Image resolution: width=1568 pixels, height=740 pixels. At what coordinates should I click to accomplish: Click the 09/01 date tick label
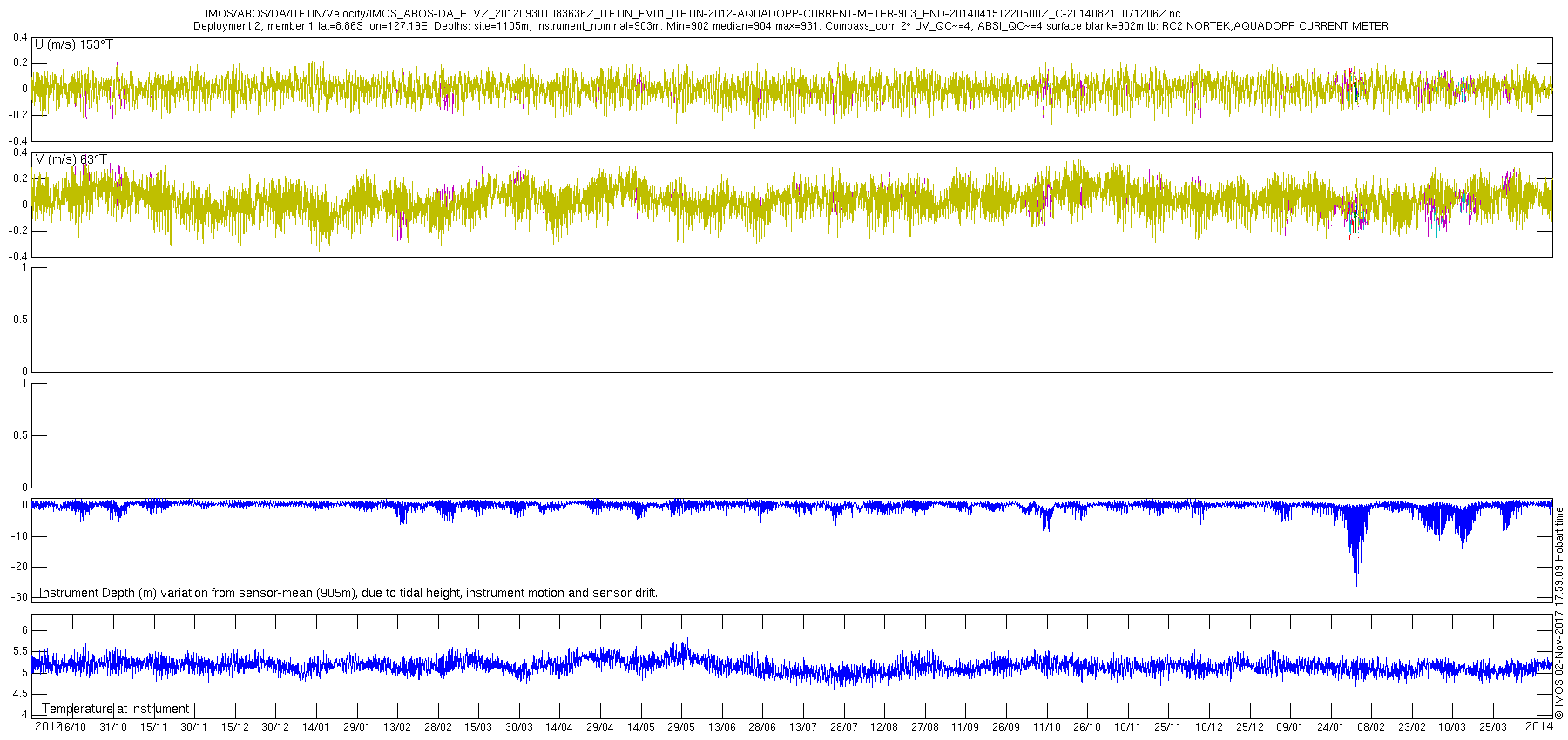1290,728
